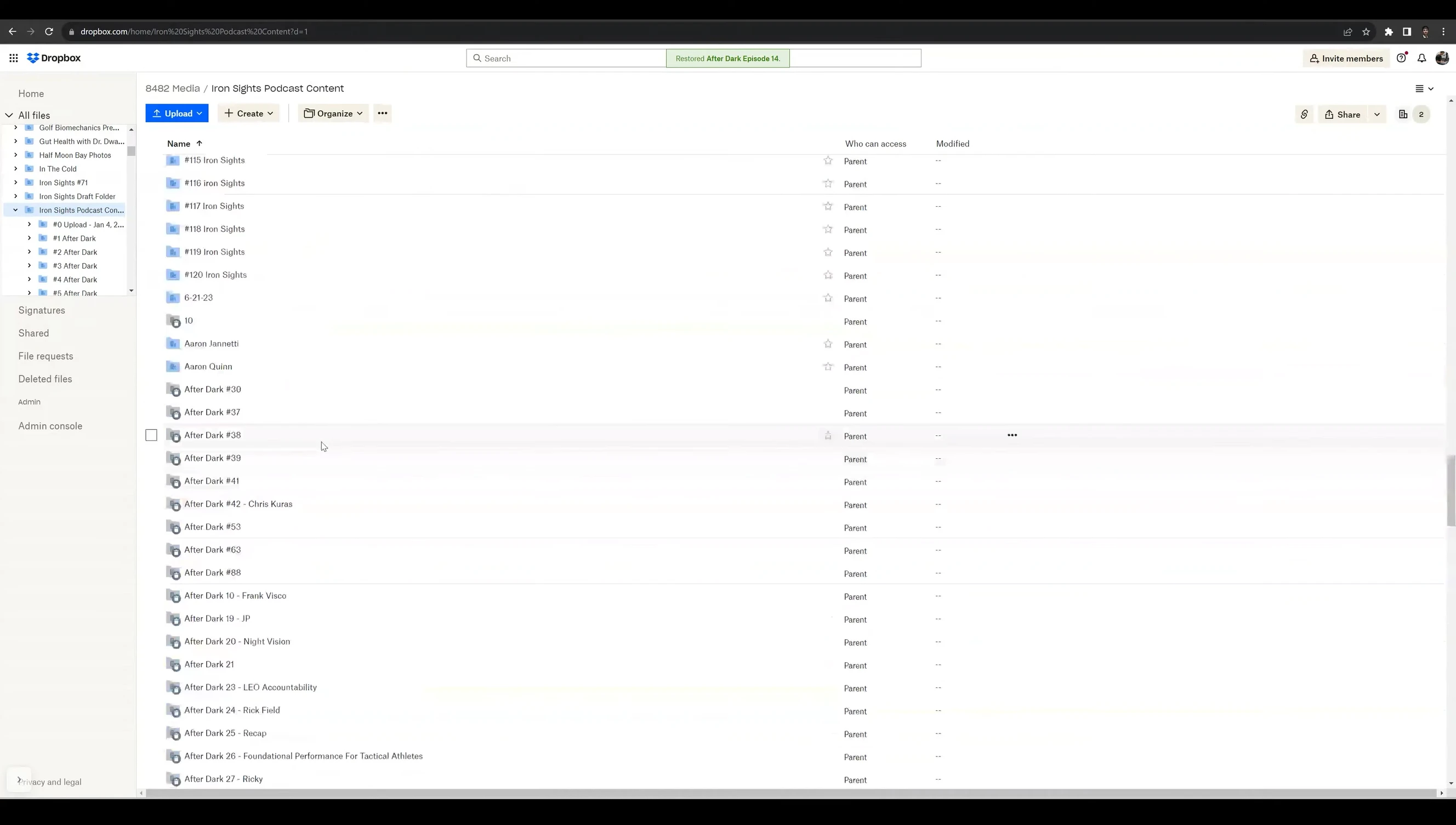Image resolution: width=1456 pixels, height=825 pixels.
Task: Reload the page with the browser refresh icon
Action: (49, 32)
